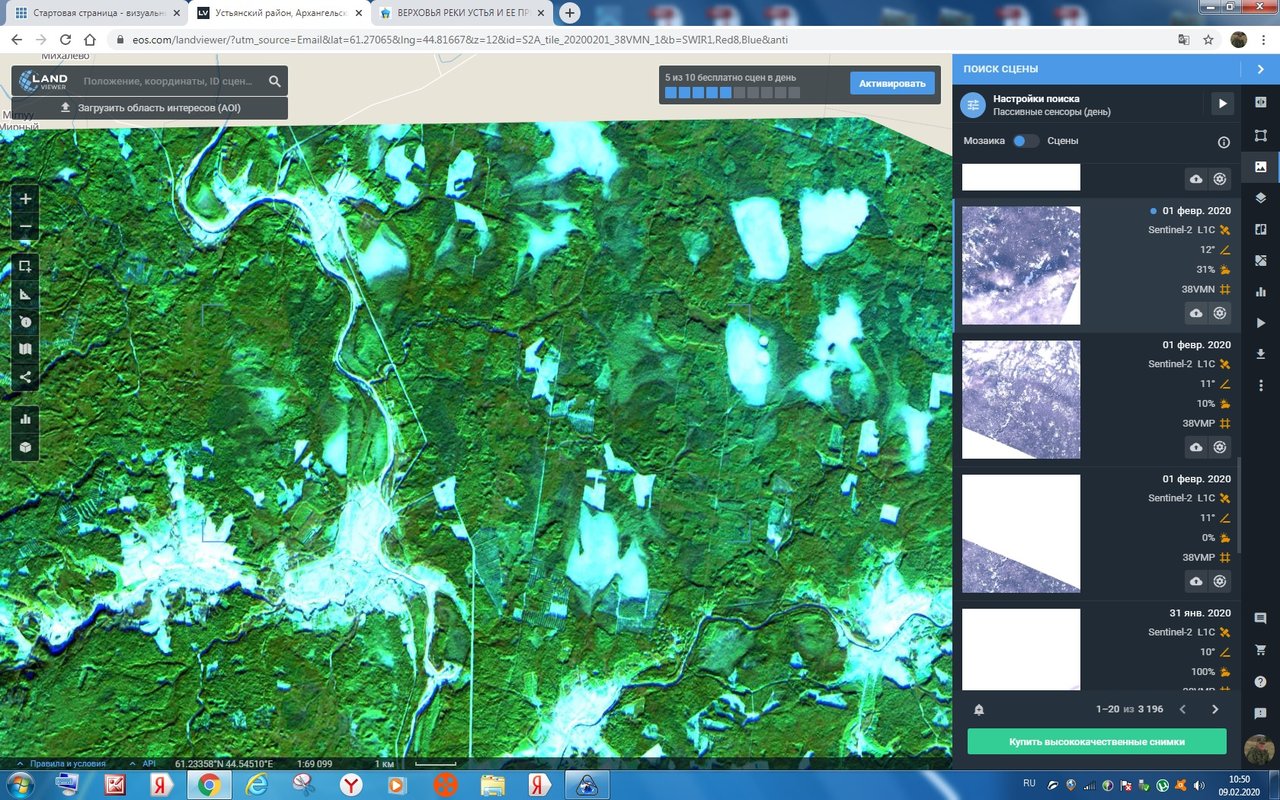
Task: Download the 38VMN scene via cloud icon
Action: (x=1196, y=313)
